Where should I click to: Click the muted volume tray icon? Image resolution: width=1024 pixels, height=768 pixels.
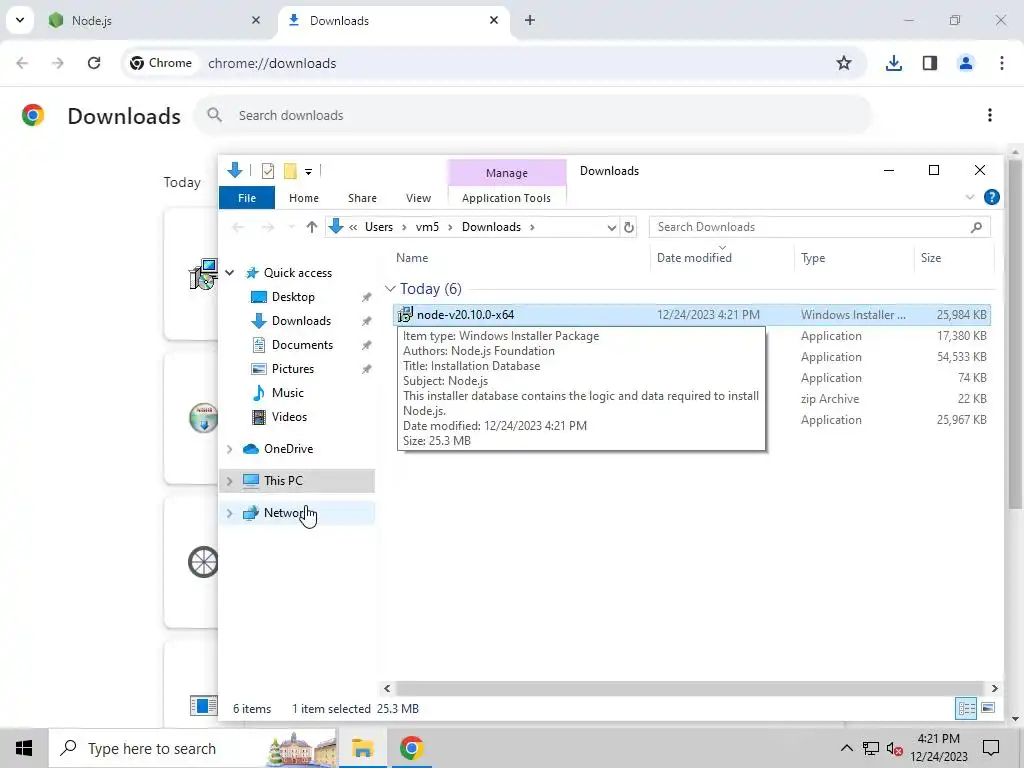pos(894,748)
